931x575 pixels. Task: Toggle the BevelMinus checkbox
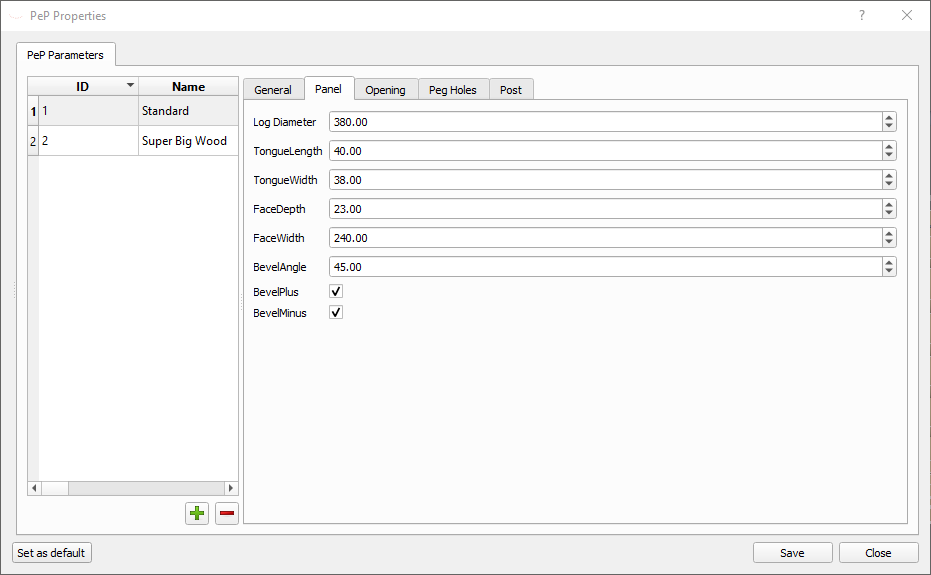tap(336, 313)
